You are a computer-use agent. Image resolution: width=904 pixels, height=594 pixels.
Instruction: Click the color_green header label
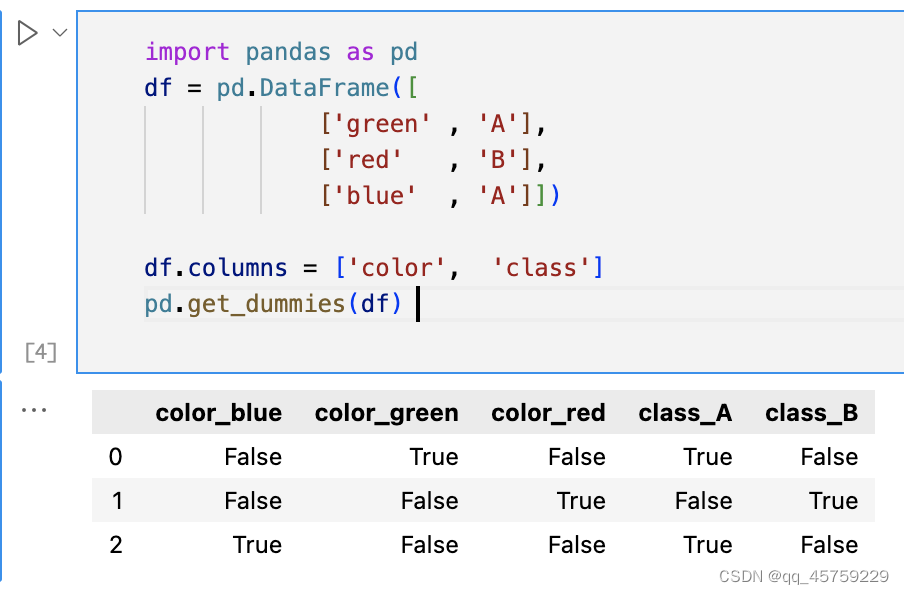pos(386,412)
